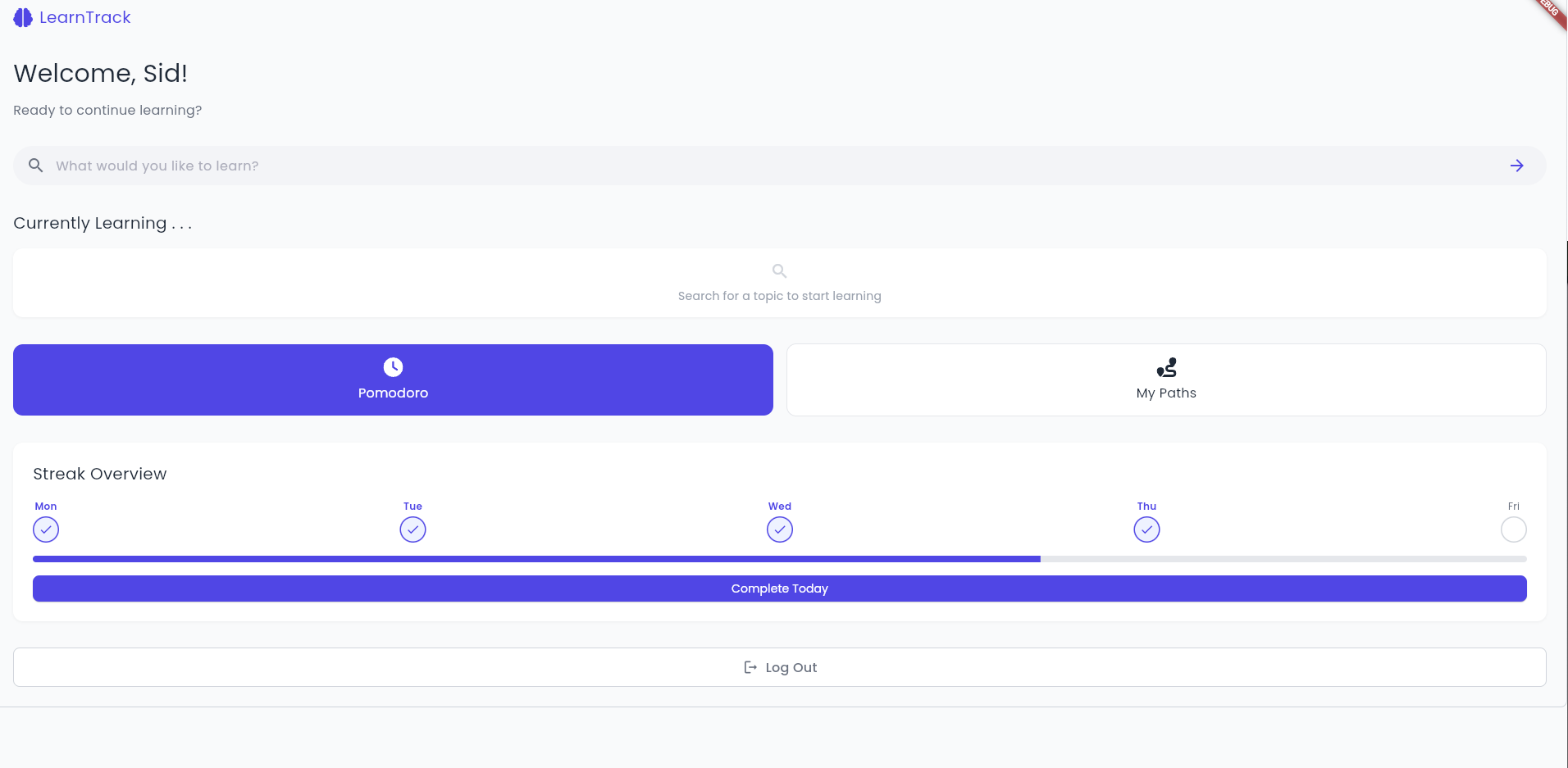Click the Log Out door icon
This screenshot has height=768, width=1568.
coord(750,667)
